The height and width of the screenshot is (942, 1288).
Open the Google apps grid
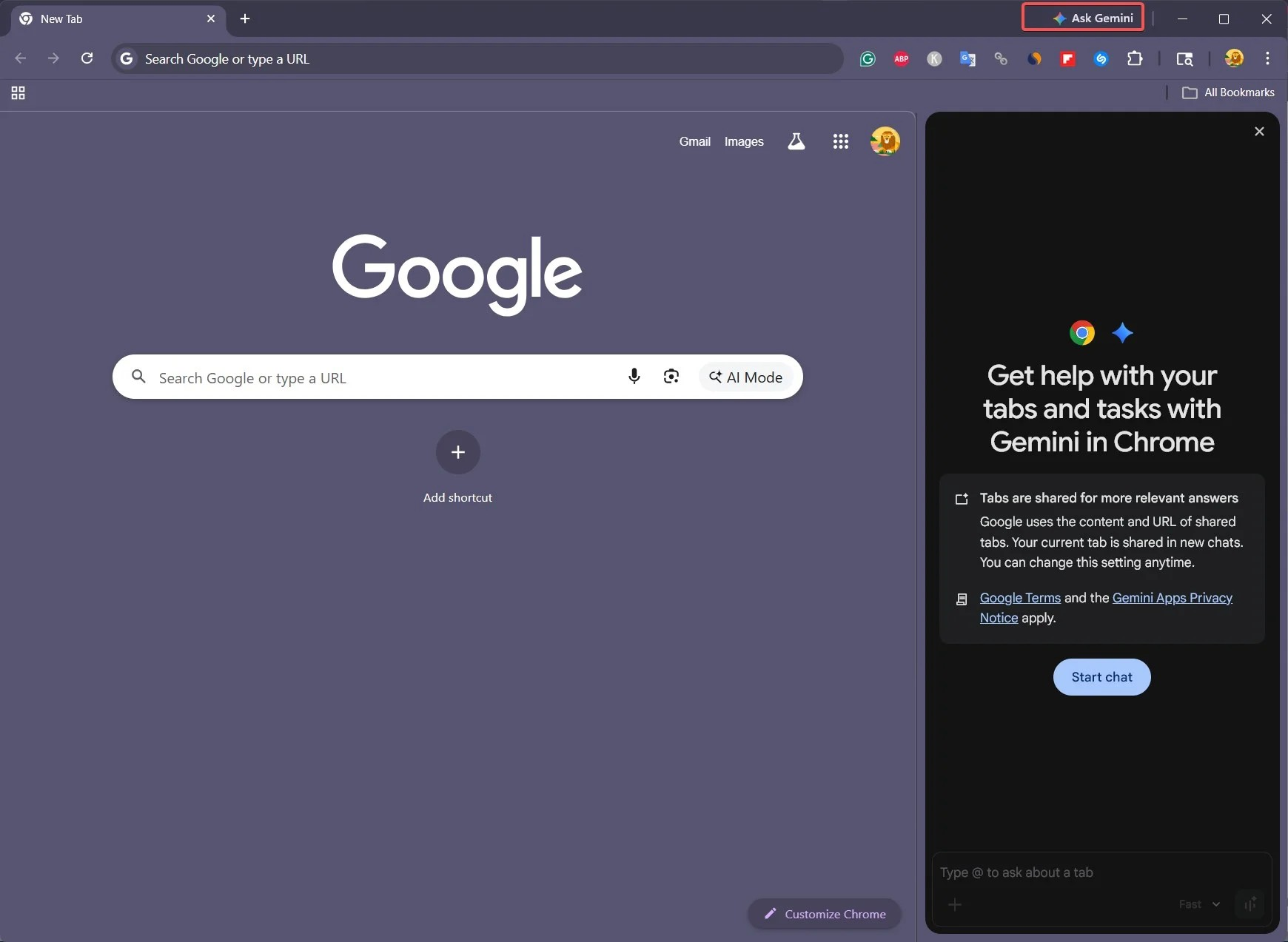tap(840, 141)
